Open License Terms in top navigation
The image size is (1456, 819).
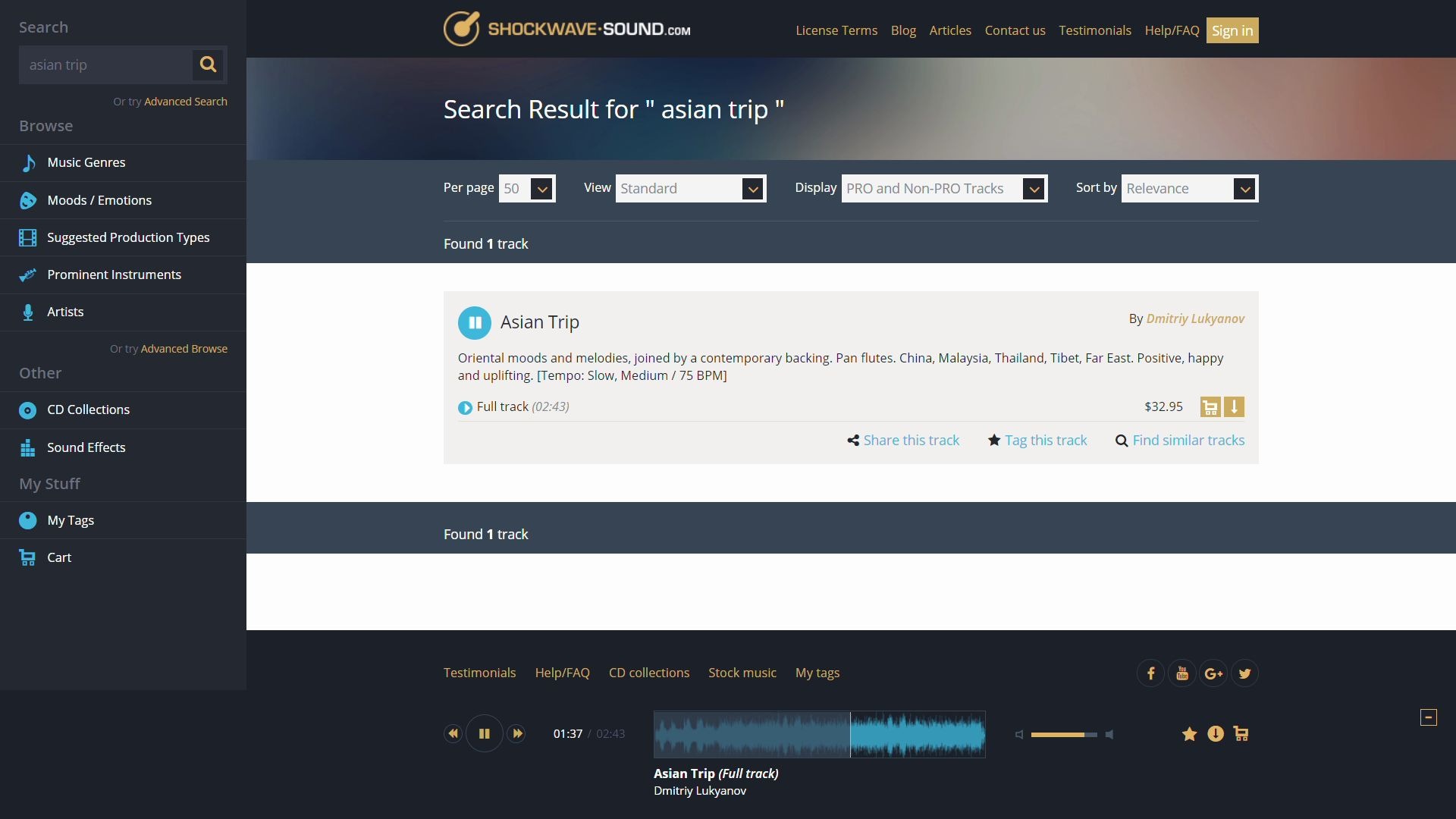tap(836, 30)
